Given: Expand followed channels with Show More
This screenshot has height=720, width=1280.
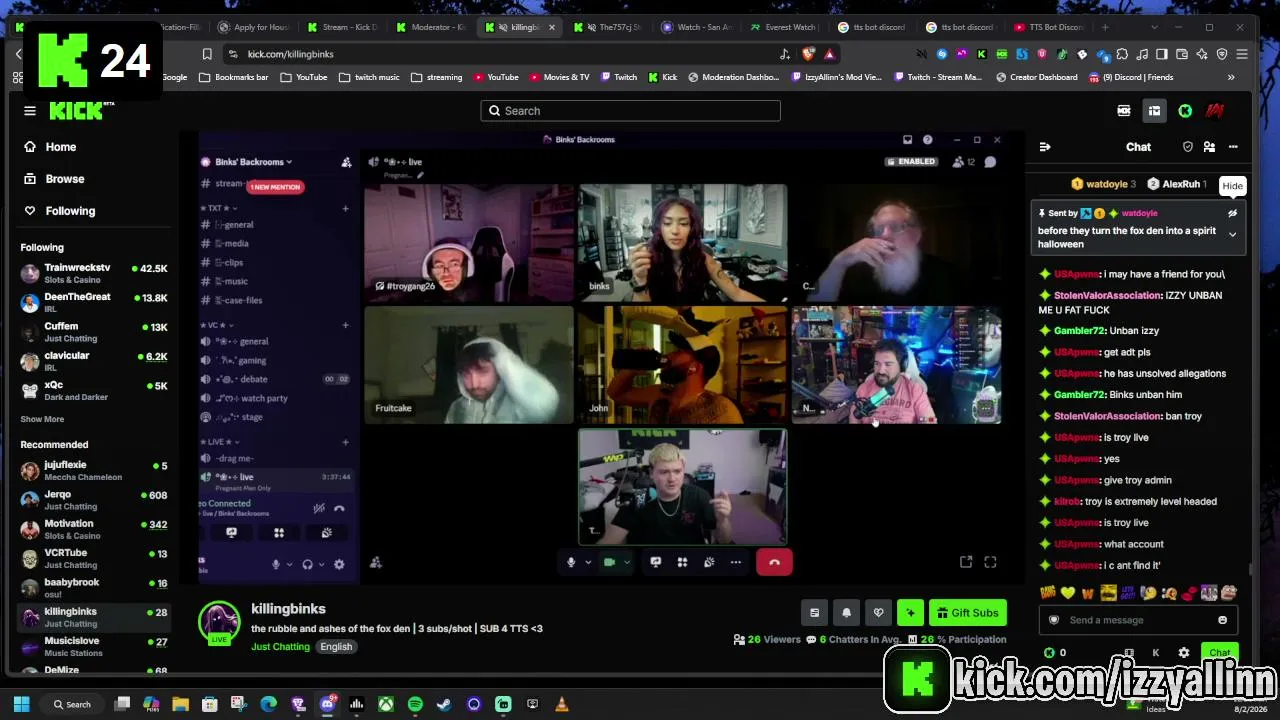Looking at the screenshot, I should (42, 419).
